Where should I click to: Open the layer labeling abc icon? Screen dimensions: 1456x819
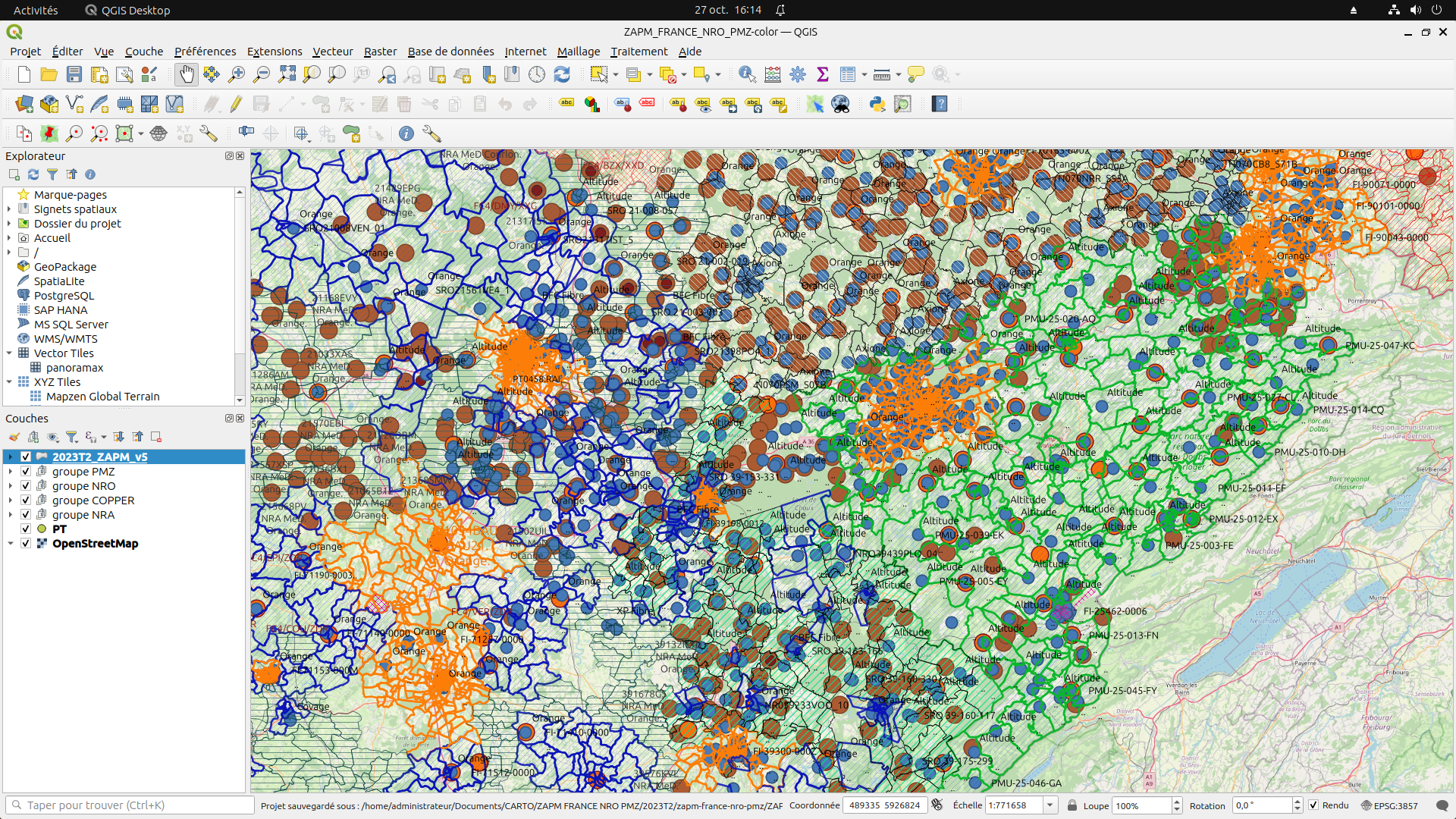tap(566, 104)
